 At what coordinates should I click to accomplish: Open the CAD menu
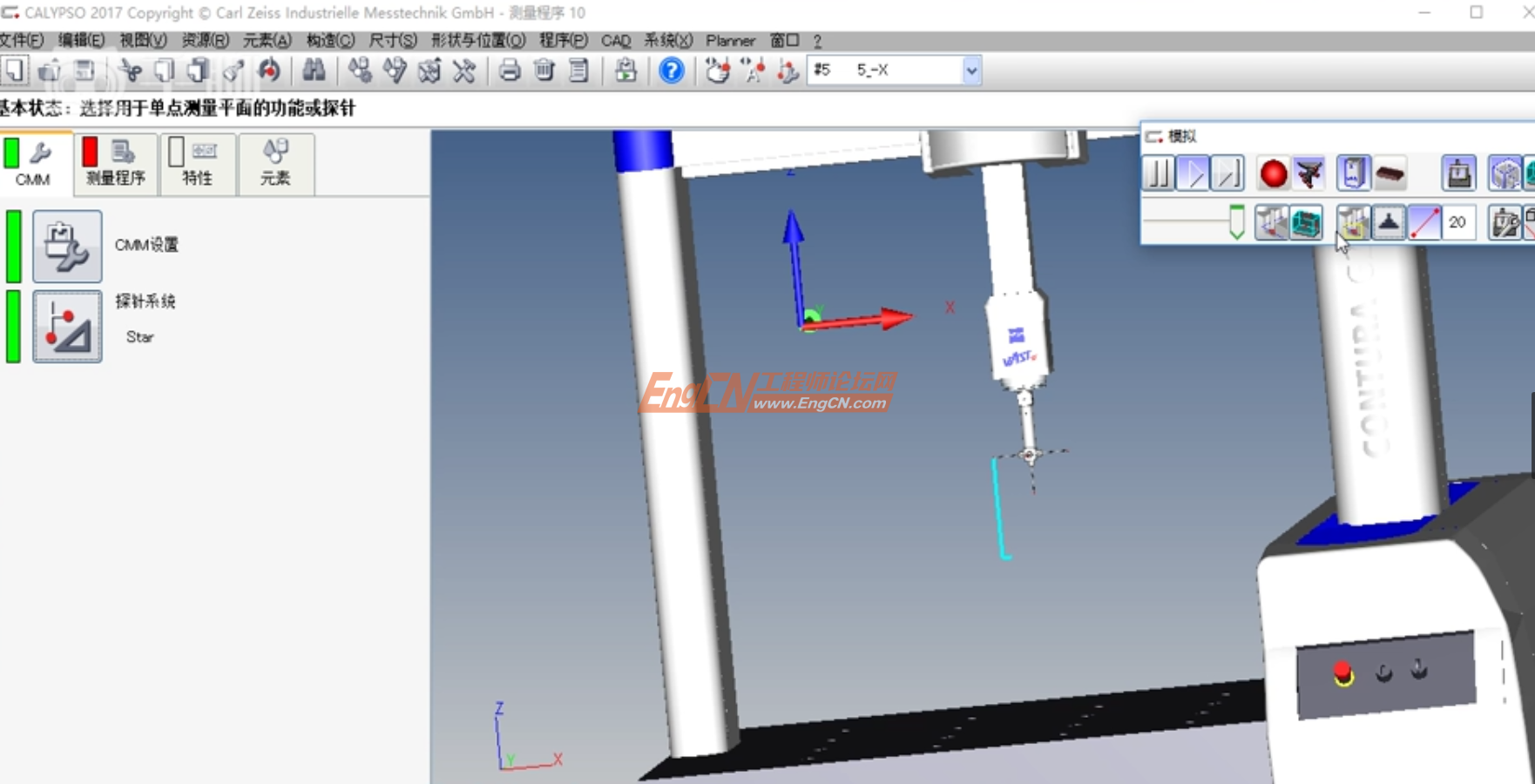click(x=616, y=41)
